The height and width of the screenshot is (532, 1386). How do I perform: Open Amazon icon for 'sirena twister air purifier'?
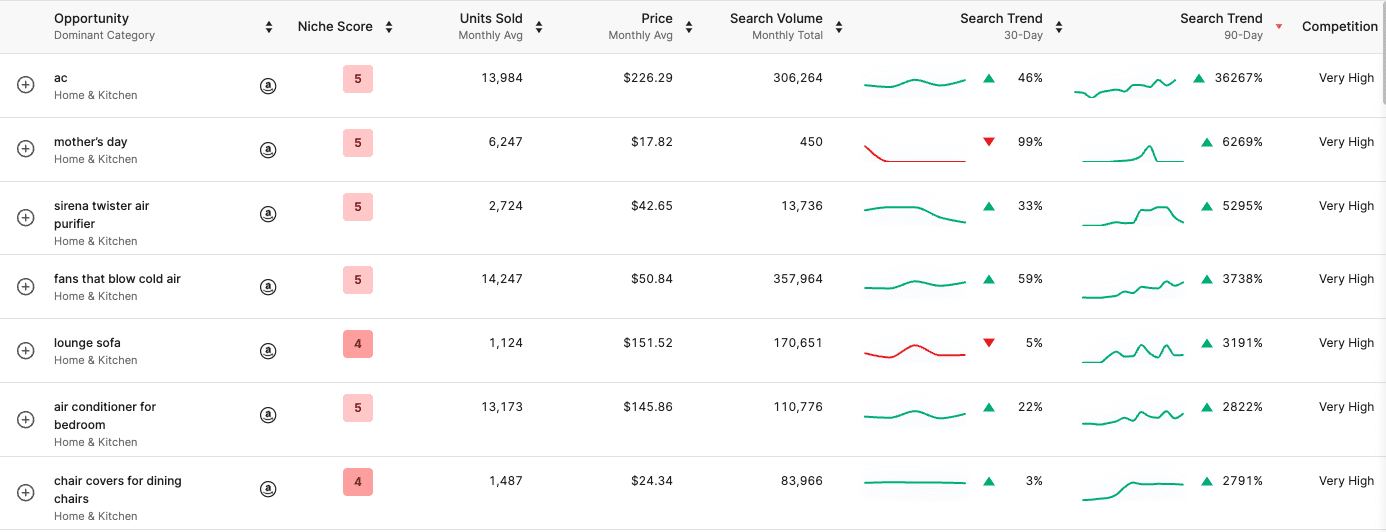tap(268, 214)
